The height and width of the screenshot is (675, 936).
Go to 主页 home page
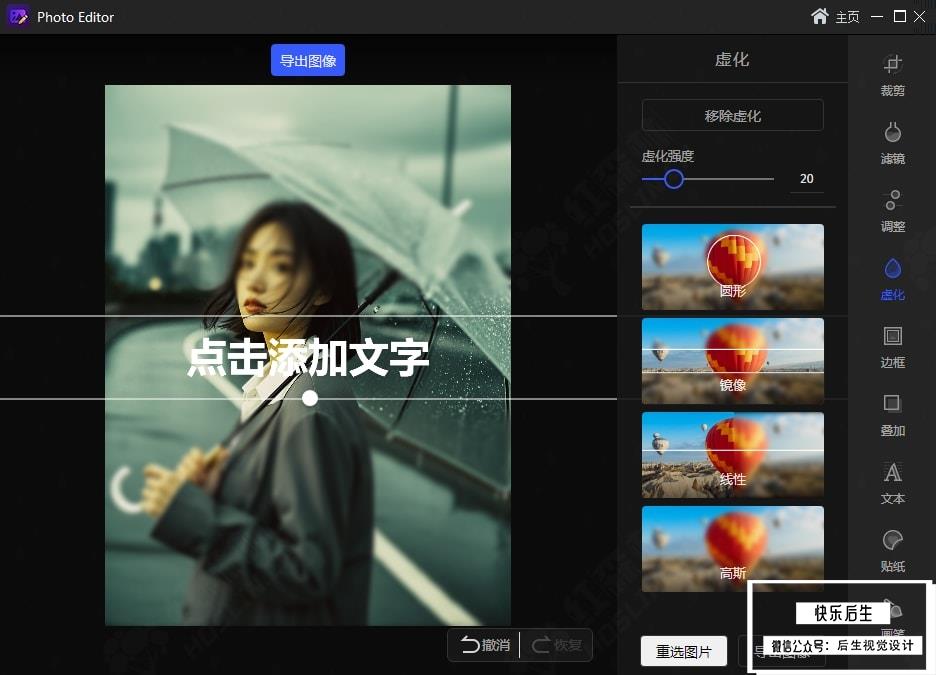tap(835, 17)
